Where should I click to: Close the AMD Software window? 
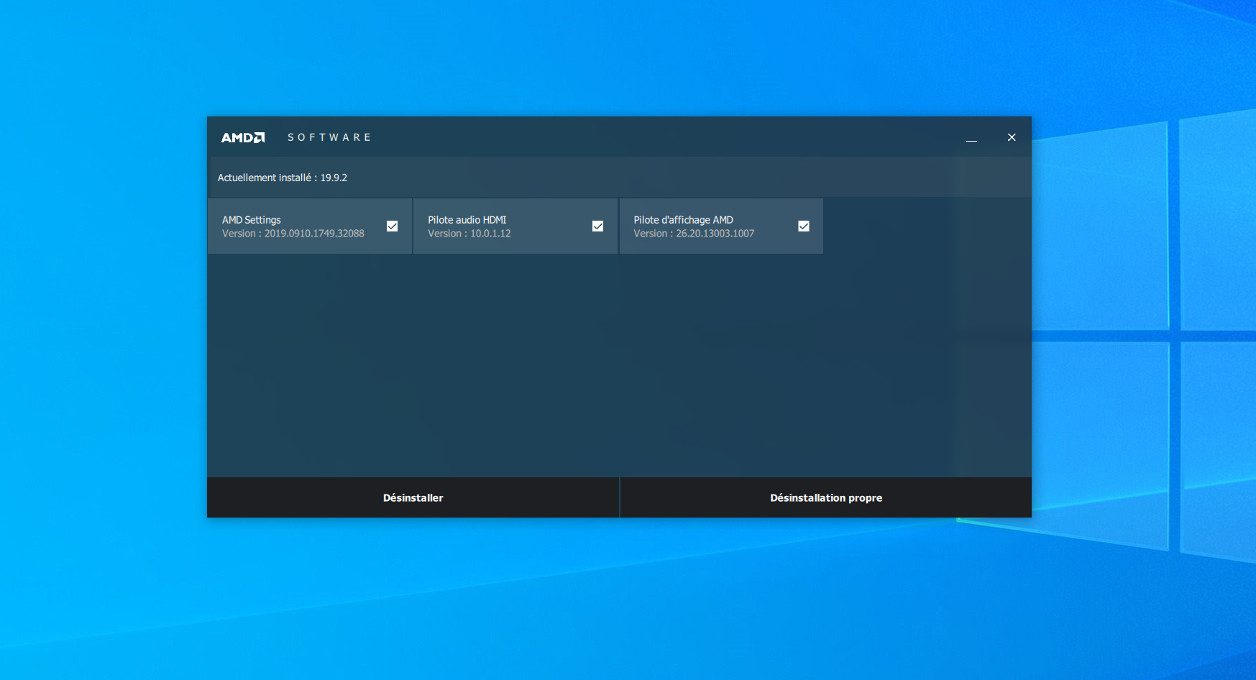1011,137
